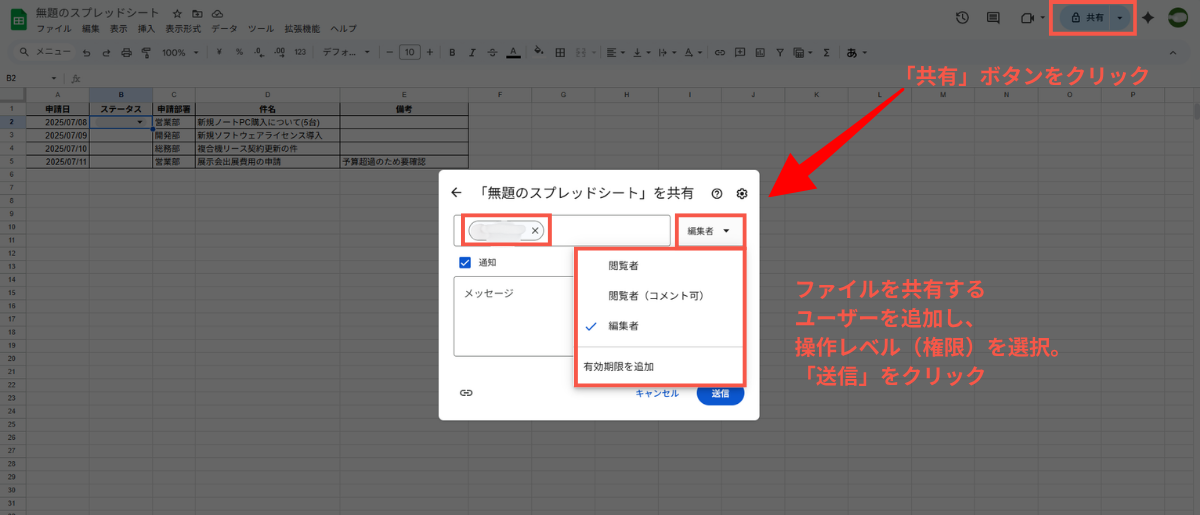Screen dimensions: 1200x515
Task: Open share dialog help icon
Action: [x=717, y=194]
